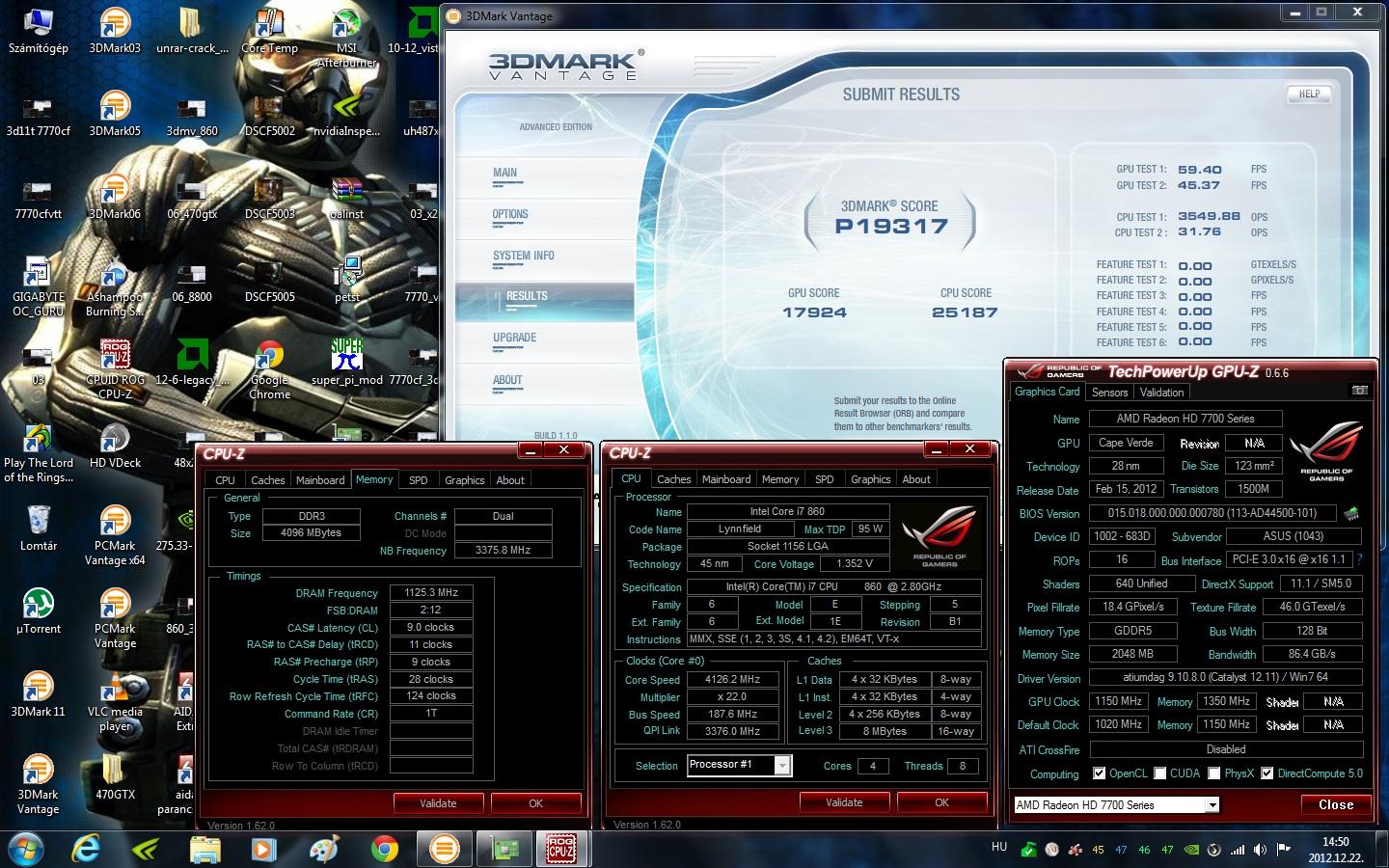The image size is (1389, 868).
Task: Open the µTorrent desktop shortcut
Action: coord(38,610)
